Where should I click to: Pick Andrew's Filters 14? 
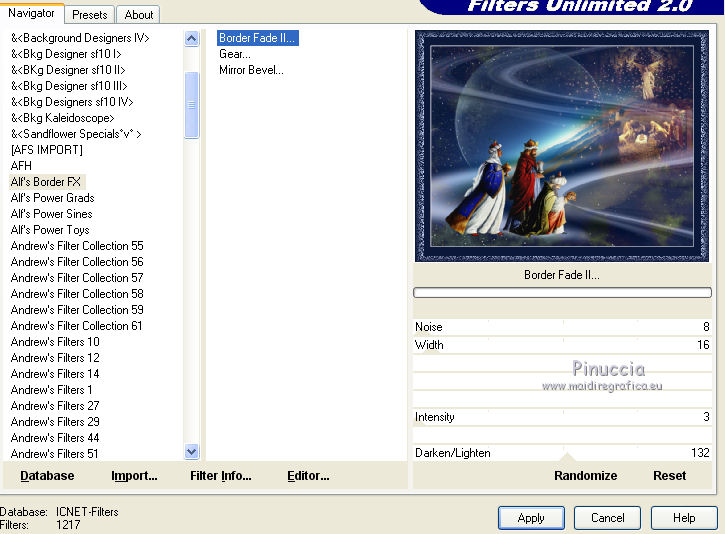pyautogui.click(x=55, y=374)
